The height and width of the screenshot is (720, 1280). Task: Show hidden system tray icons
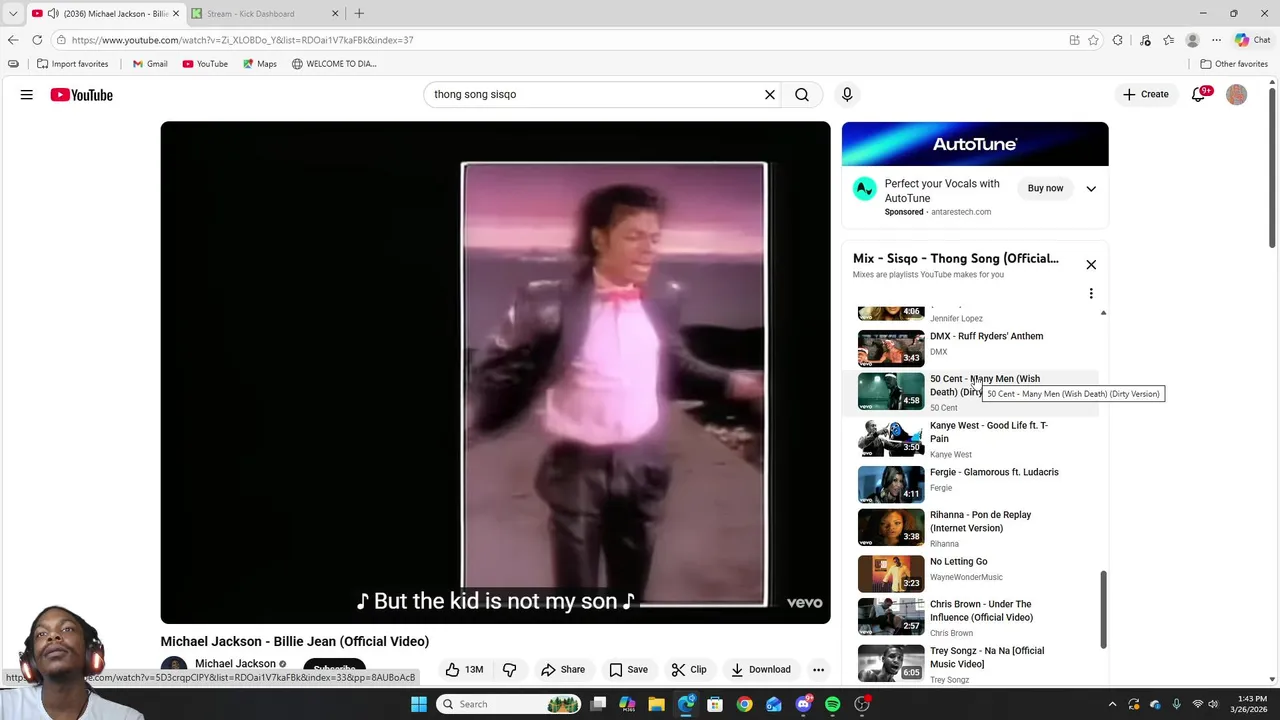click(1112, 704)
